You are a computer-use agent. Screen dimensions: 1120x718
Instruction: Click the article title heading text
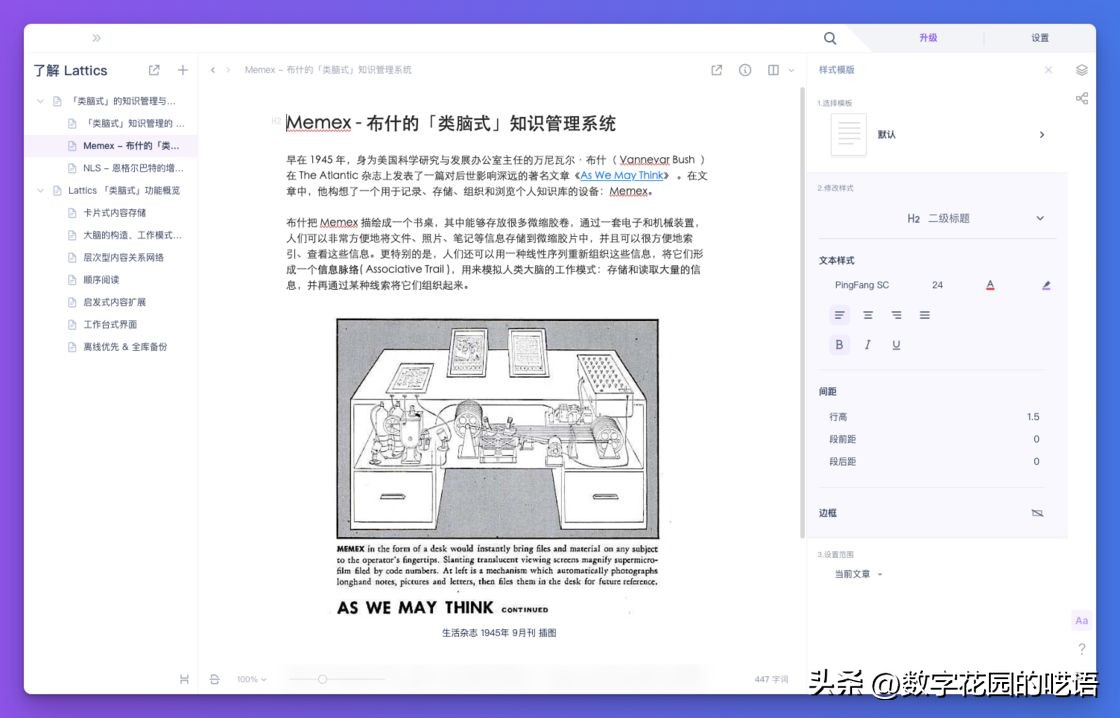tap(451, 124)
